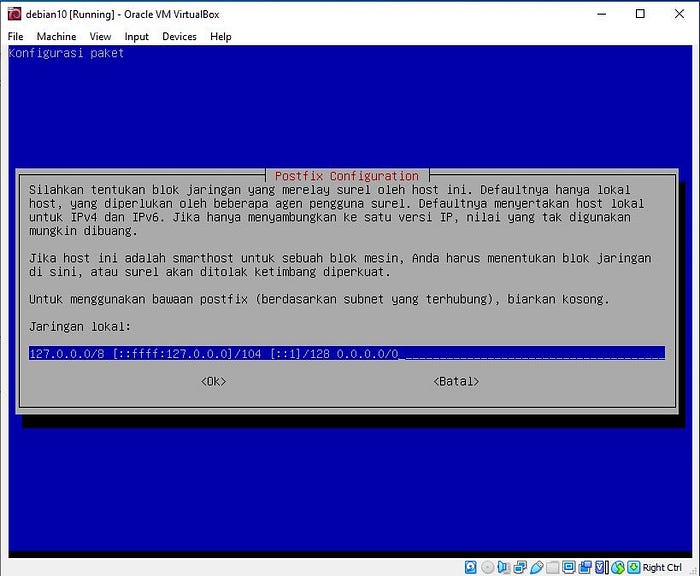
Task: Click the shared folders status icon
Action: pyautogui.click(x=552, y=568)
